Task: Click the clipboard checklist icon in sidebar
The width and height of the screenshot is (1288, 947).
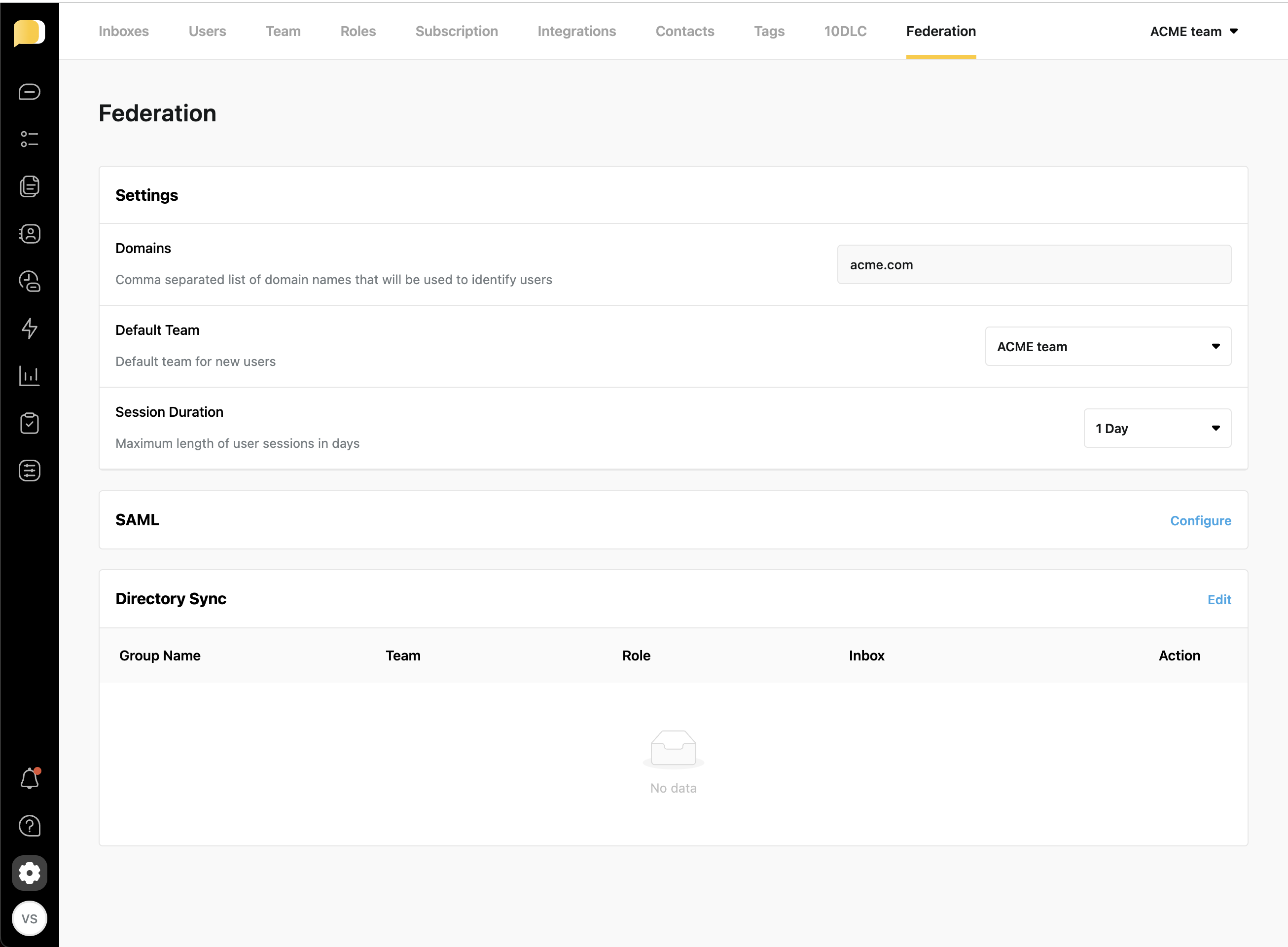Action: (x=29, y=423)
